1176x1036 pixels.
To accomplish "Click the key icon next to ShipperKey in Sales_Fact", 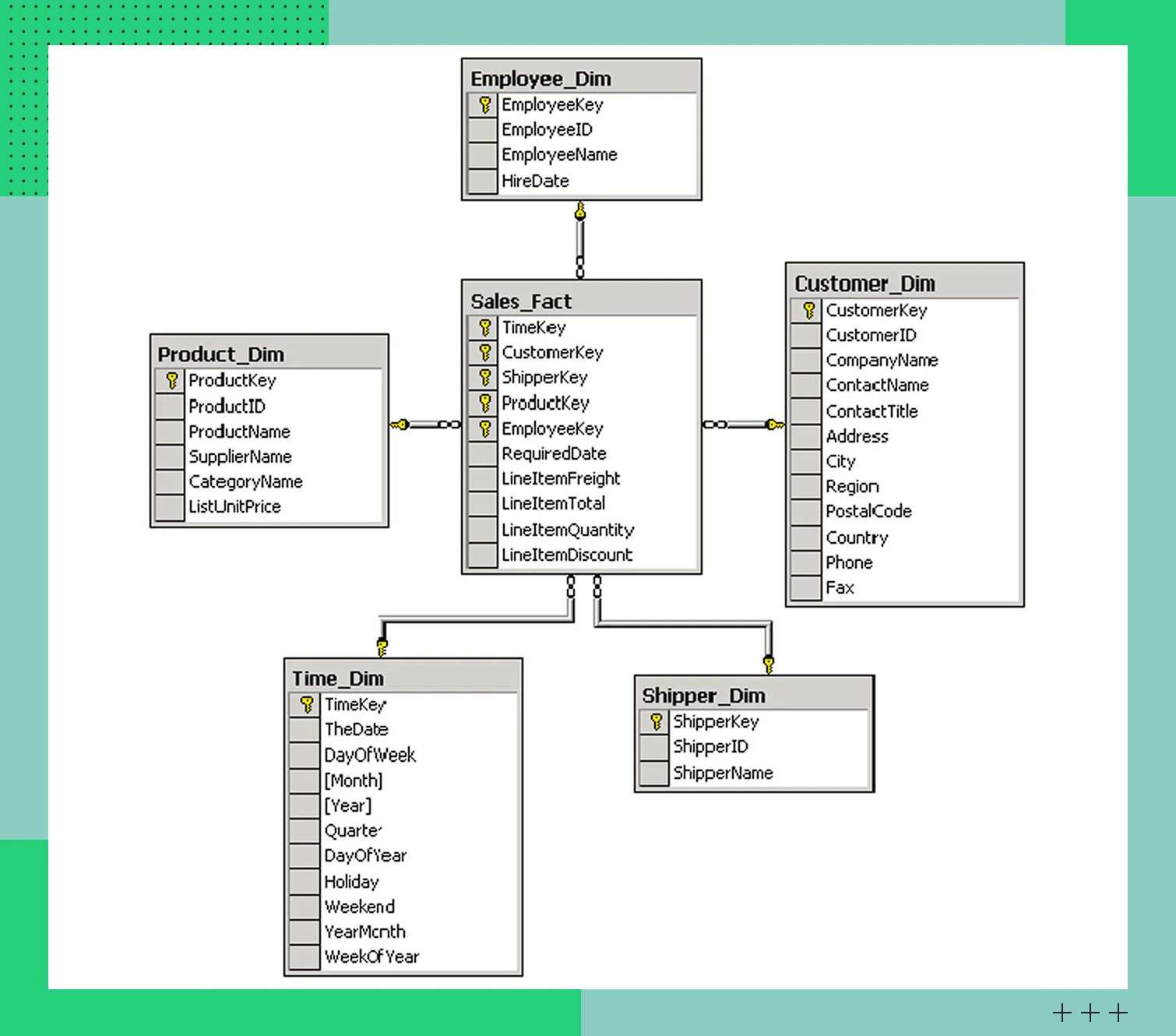I will pos(484,378).
